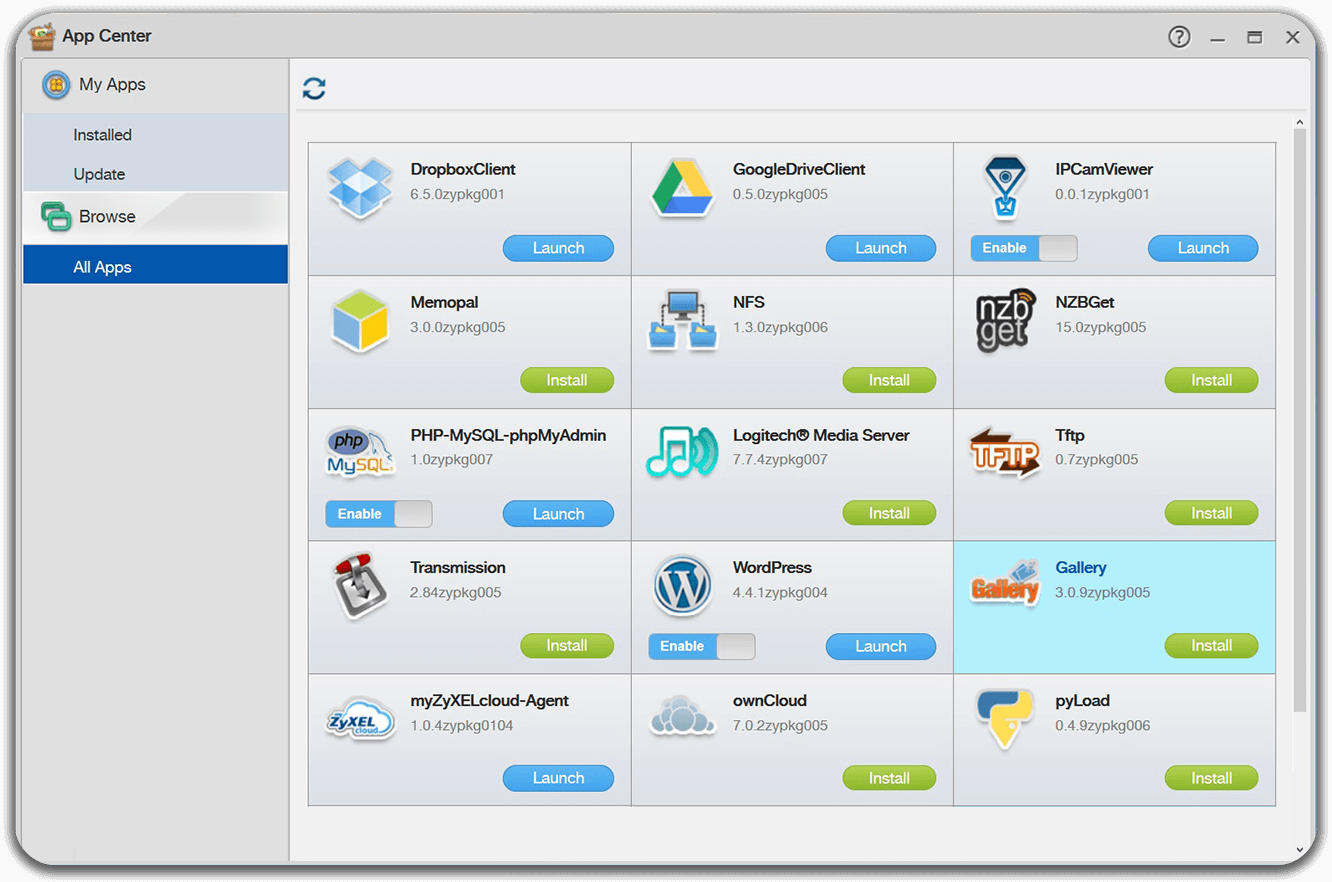Click the GoogleDriveClient app icon
This screenshot has height=882, width=1332.
[x=682, y=188]
